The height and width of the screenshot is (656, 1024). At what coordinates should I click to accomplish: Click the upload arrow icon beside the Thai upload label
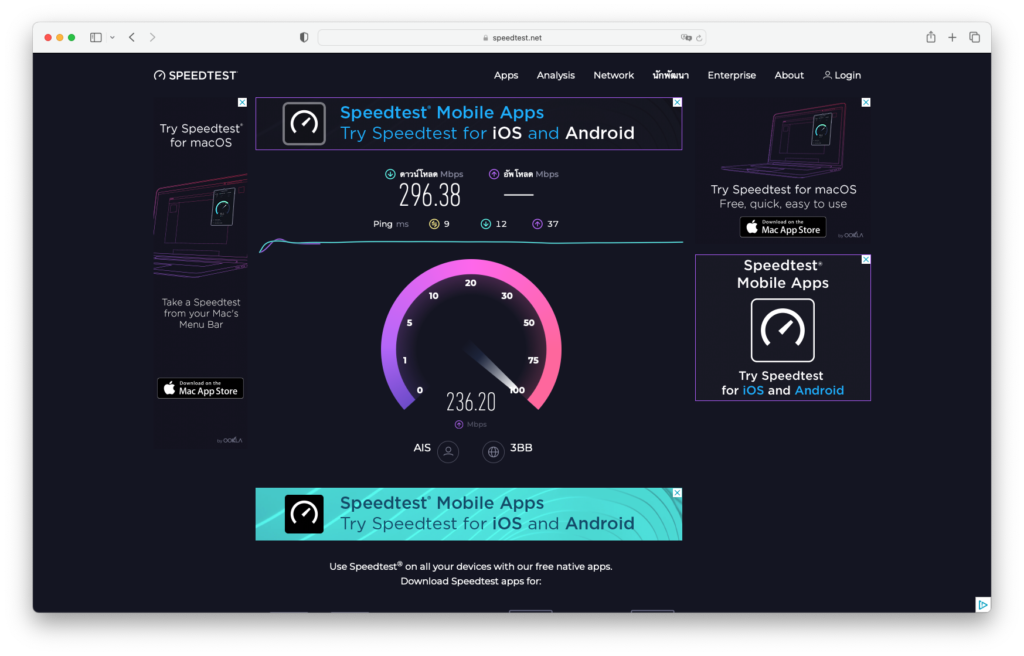click(494, 174)
